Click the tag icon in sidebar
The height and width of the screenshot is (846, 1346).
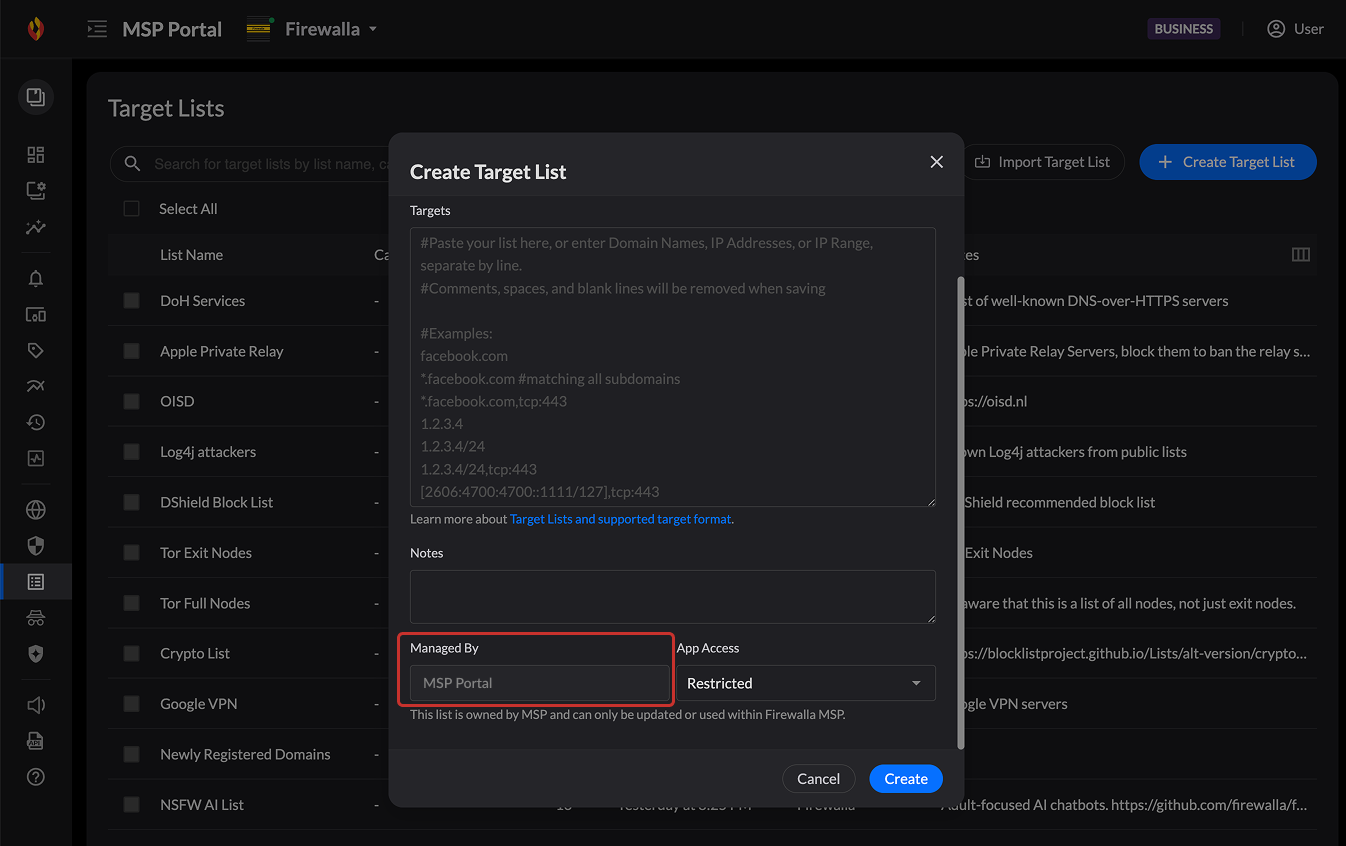36,351
